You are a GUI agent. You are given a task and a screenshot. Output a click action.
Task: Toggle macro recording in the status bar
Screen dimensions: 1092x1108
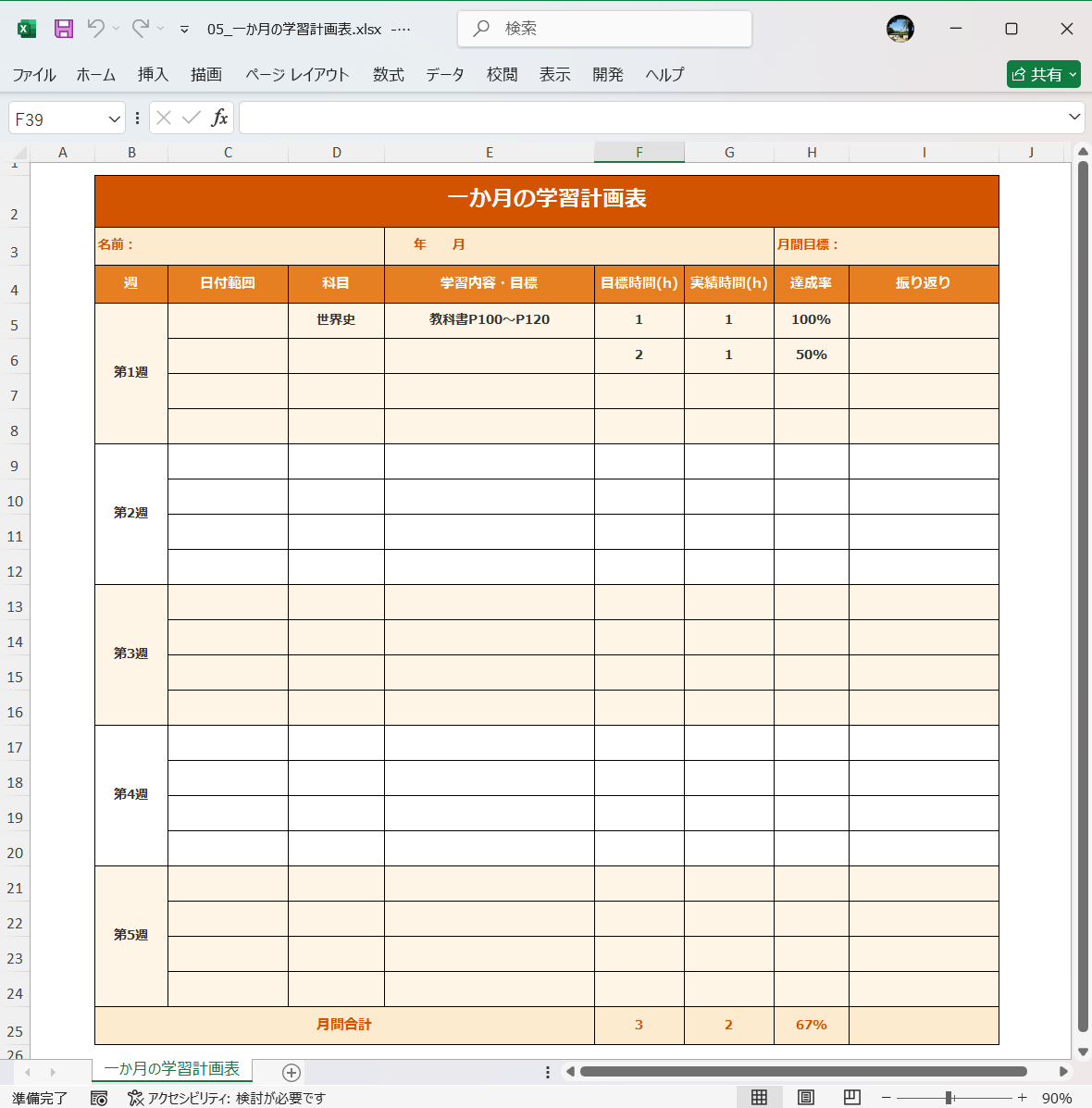click(x=98, y=1098)
